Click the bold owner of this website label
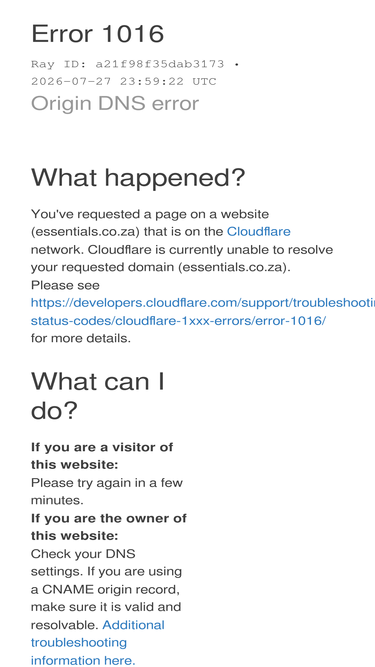This screenshot has width=375, height=667. (109, 527)
